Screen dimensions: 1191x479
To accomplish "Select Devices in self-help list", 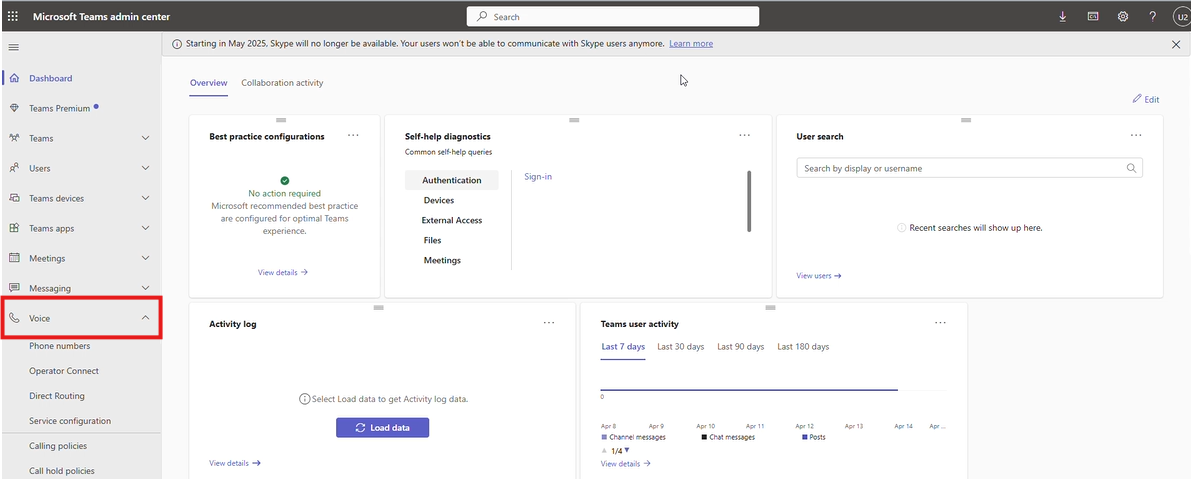I will coord(439,200).
